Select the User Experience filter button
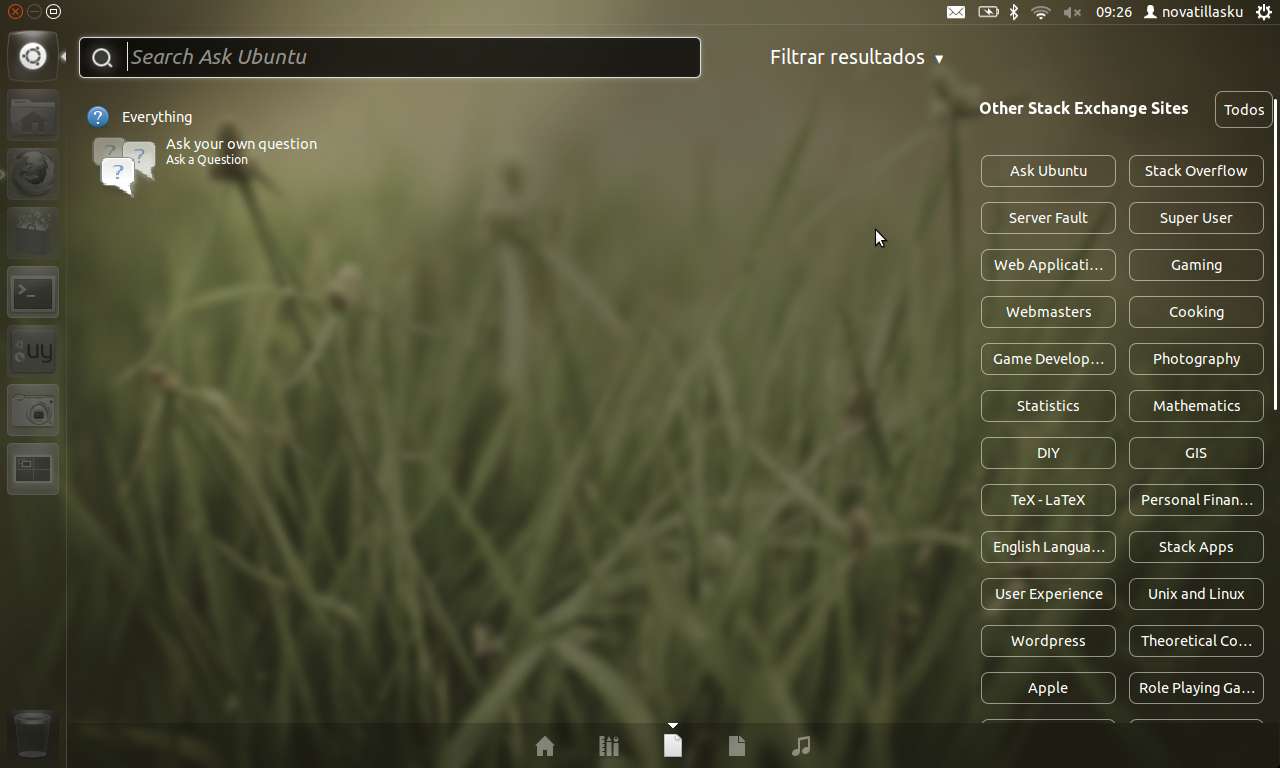 coord(1048,594)
